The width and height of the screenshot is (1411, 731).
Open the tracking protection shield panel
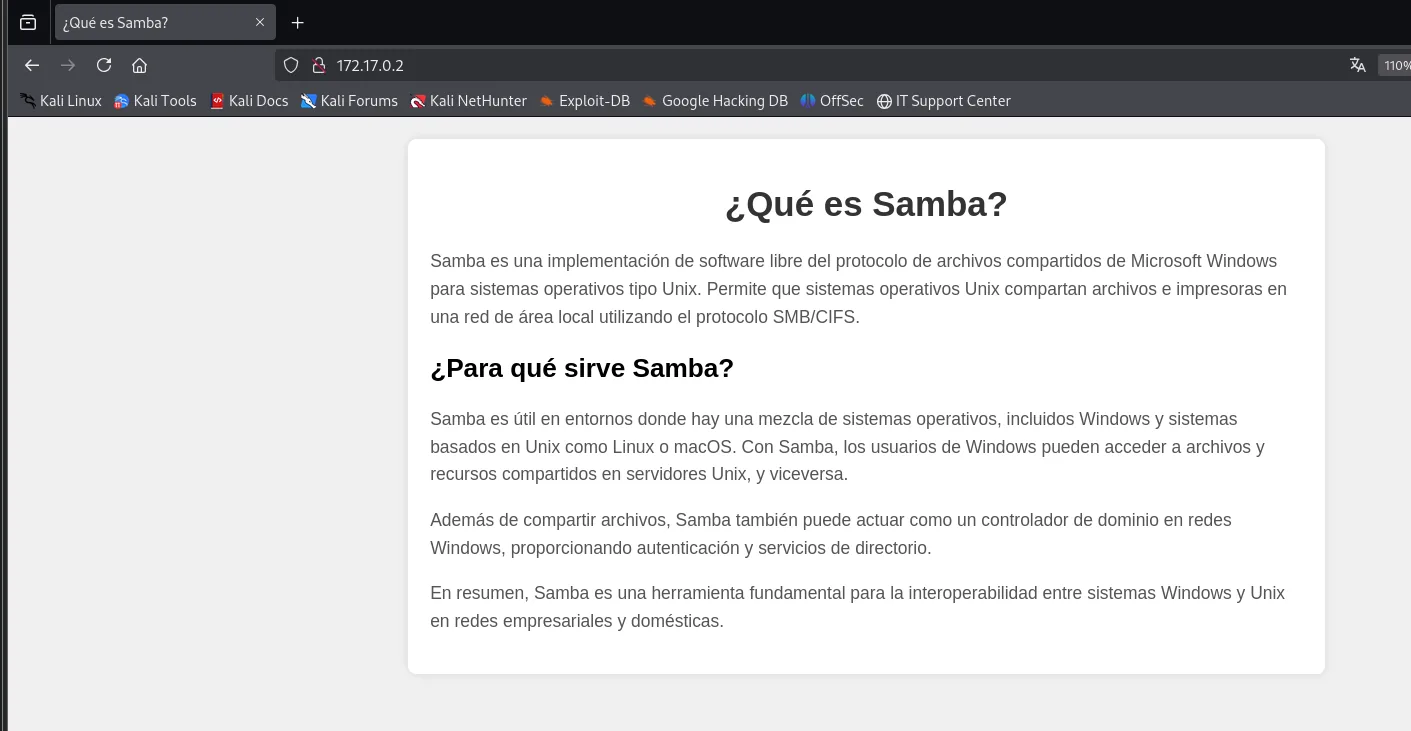coord(291,65)
